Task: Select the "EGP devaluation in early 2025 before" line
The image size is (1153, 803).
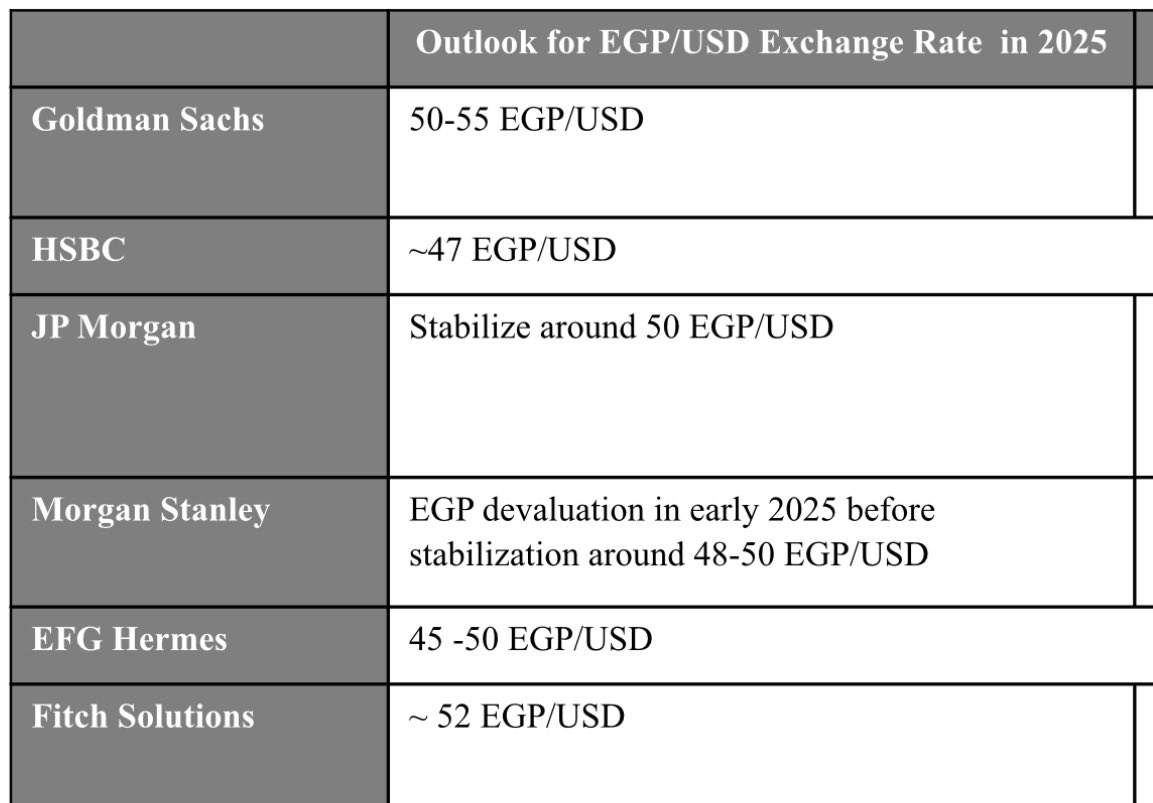Action: [x=672, y=510]
